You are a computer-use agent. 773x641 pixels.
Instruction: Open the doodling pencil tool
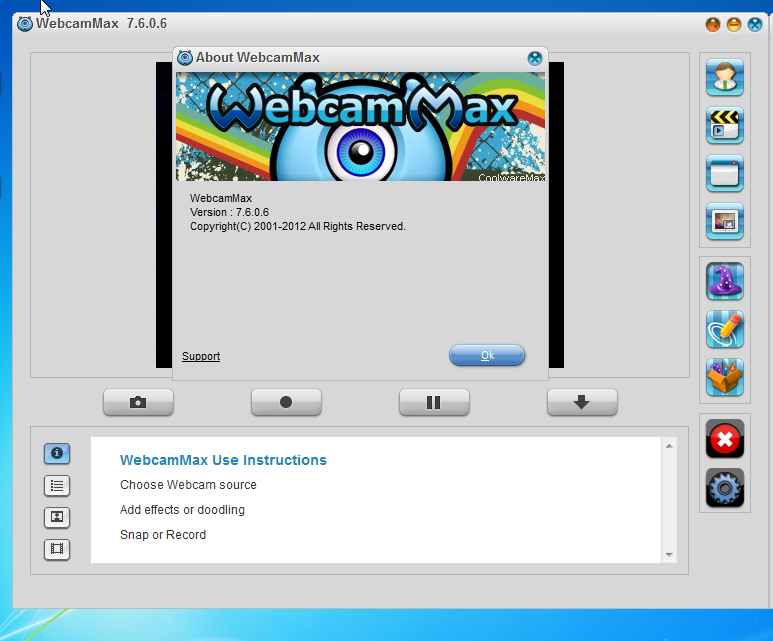click(725, 329)
